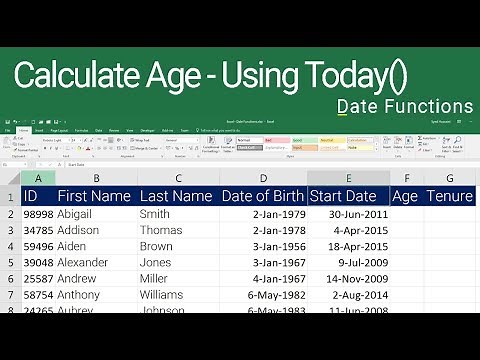The image size is (480, 360).
Task: Increase the font size
Action: pos(85,140)
